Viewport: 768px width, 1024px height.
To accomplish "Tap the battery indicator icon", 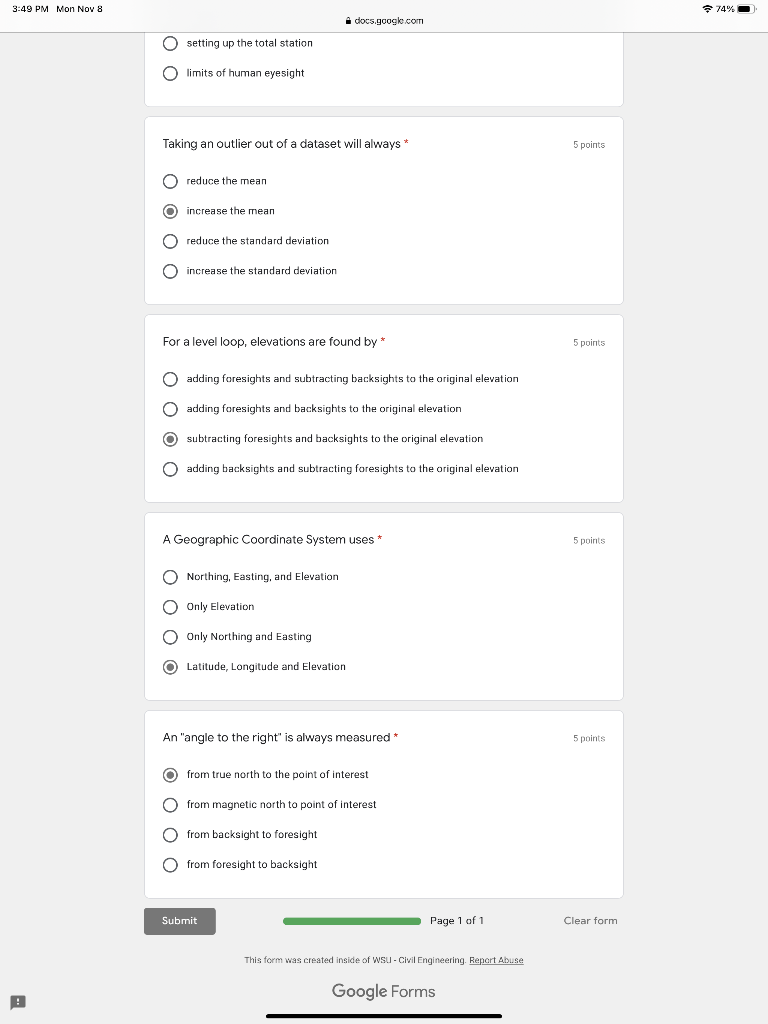I will (x=748, y=9).
